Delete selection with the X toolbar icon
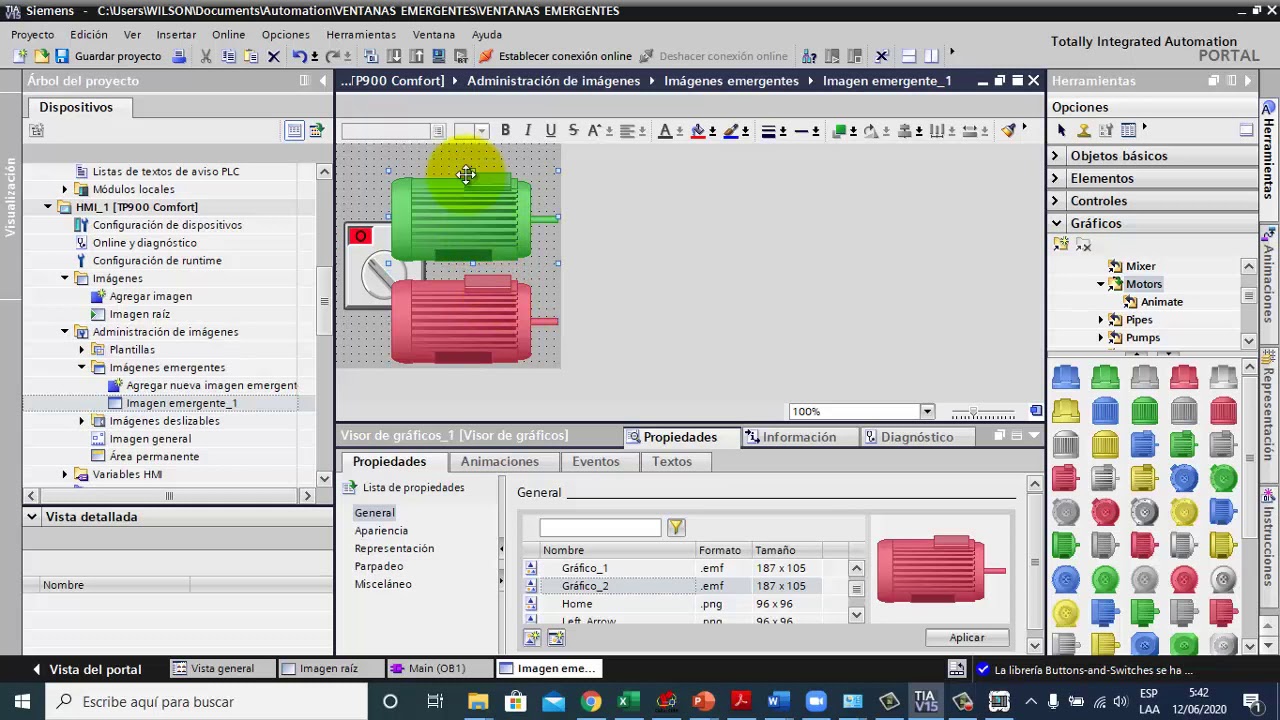1280x720 pixels. [273, 56]
